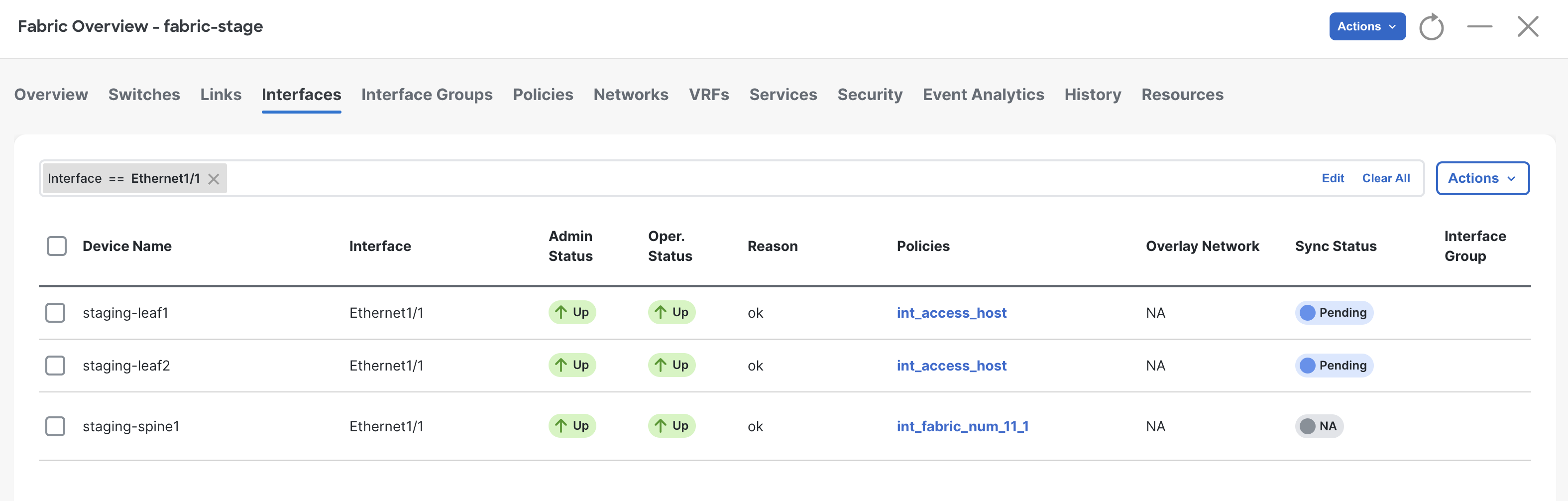Click the NA sync status for staging-spine1
This screenshot has width=1568, height=501.
pos(1319,426)
